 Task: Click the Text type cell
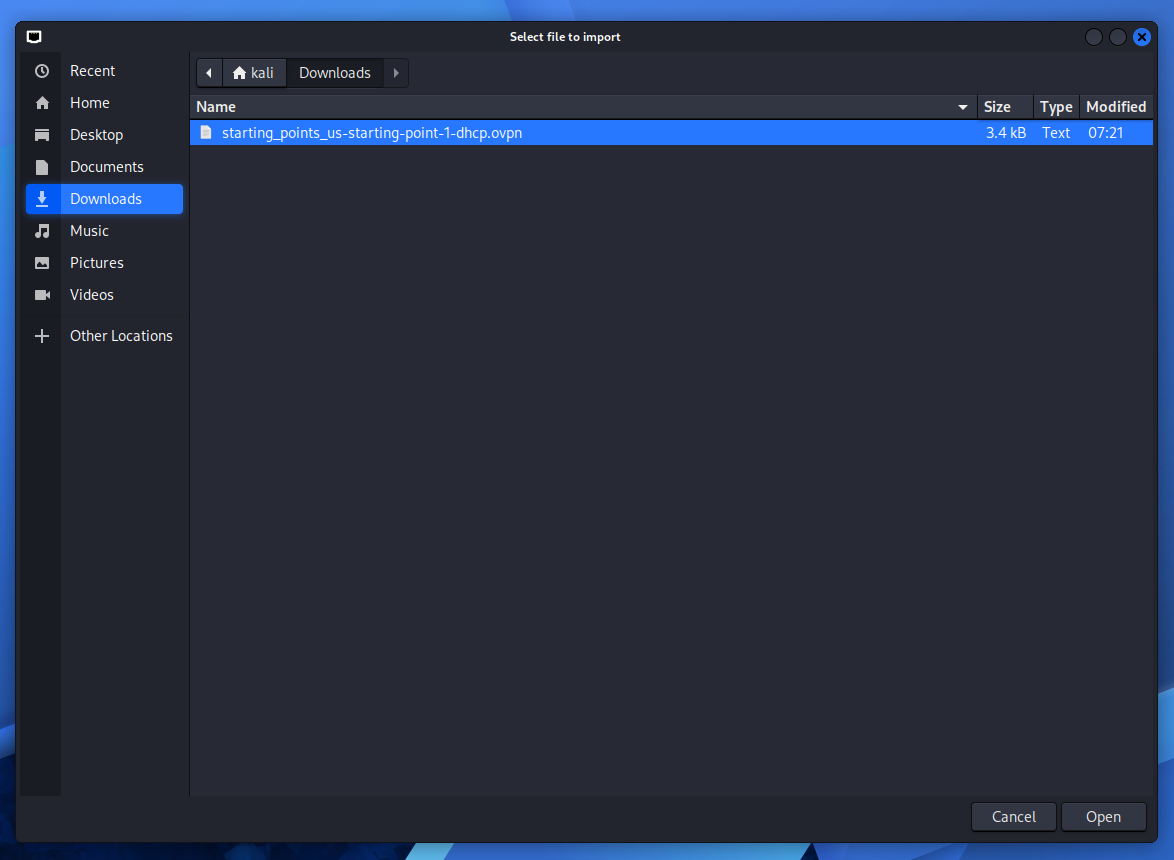[x=1056, y=132]
